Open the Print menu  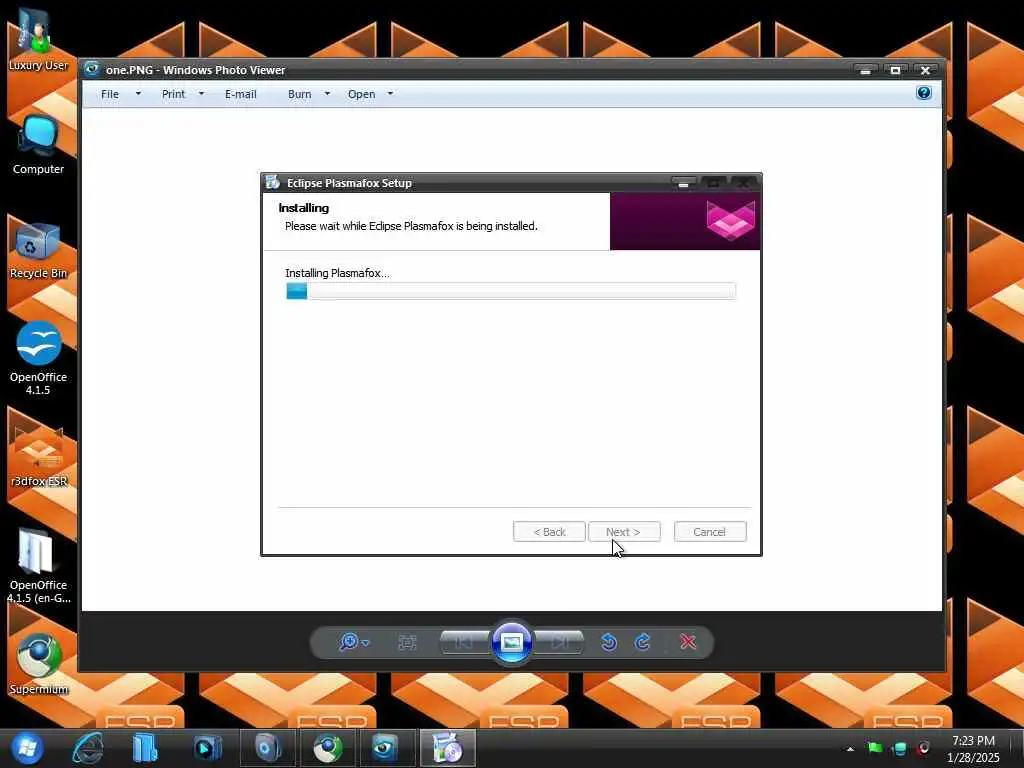click(173, 94)
